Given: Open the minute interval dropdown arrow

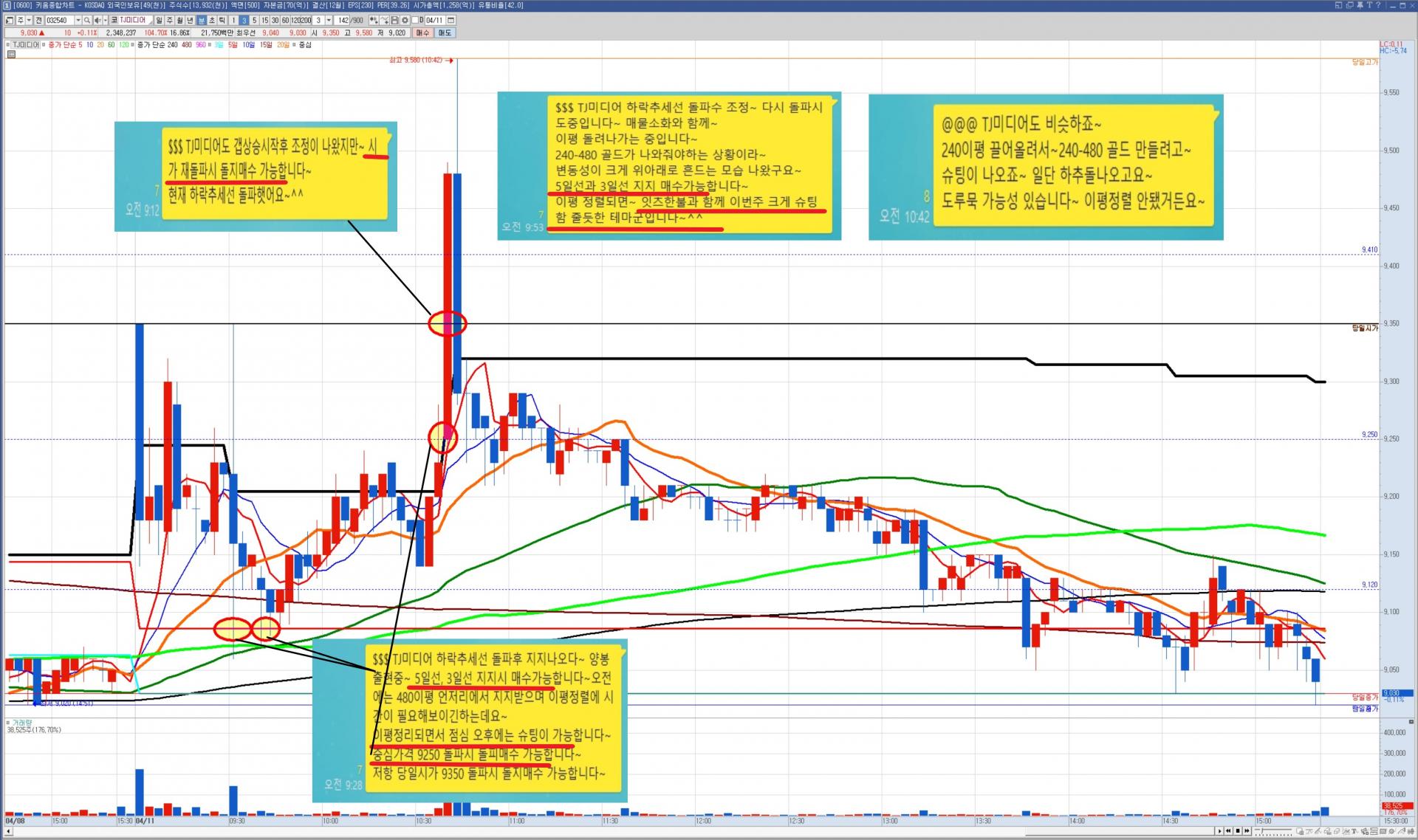Looking at the screenshot, I should pos(329,20).
